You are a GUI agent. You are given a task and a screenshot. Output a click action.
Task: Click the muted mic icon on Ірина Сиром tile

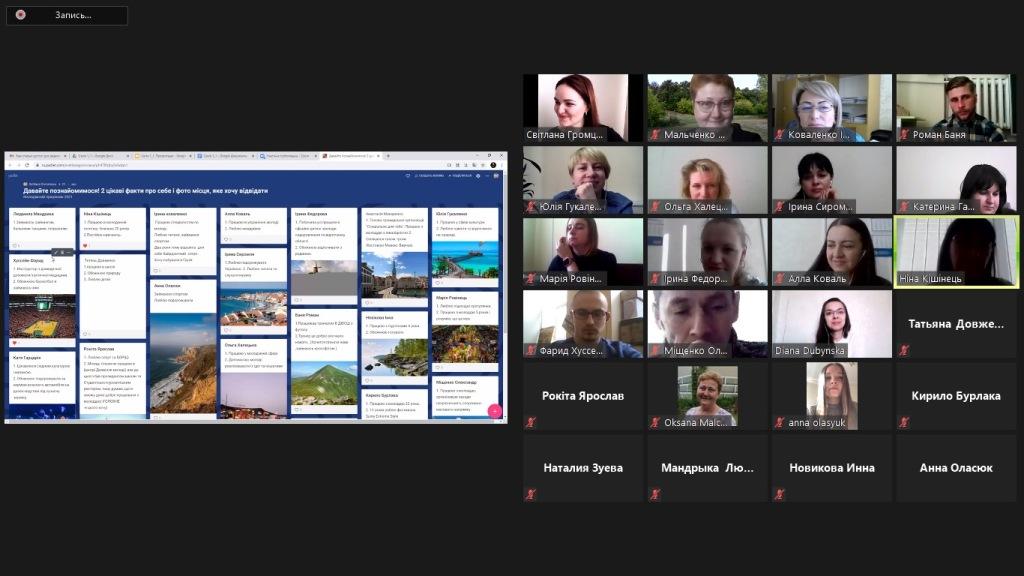click(x=779, y=206)
